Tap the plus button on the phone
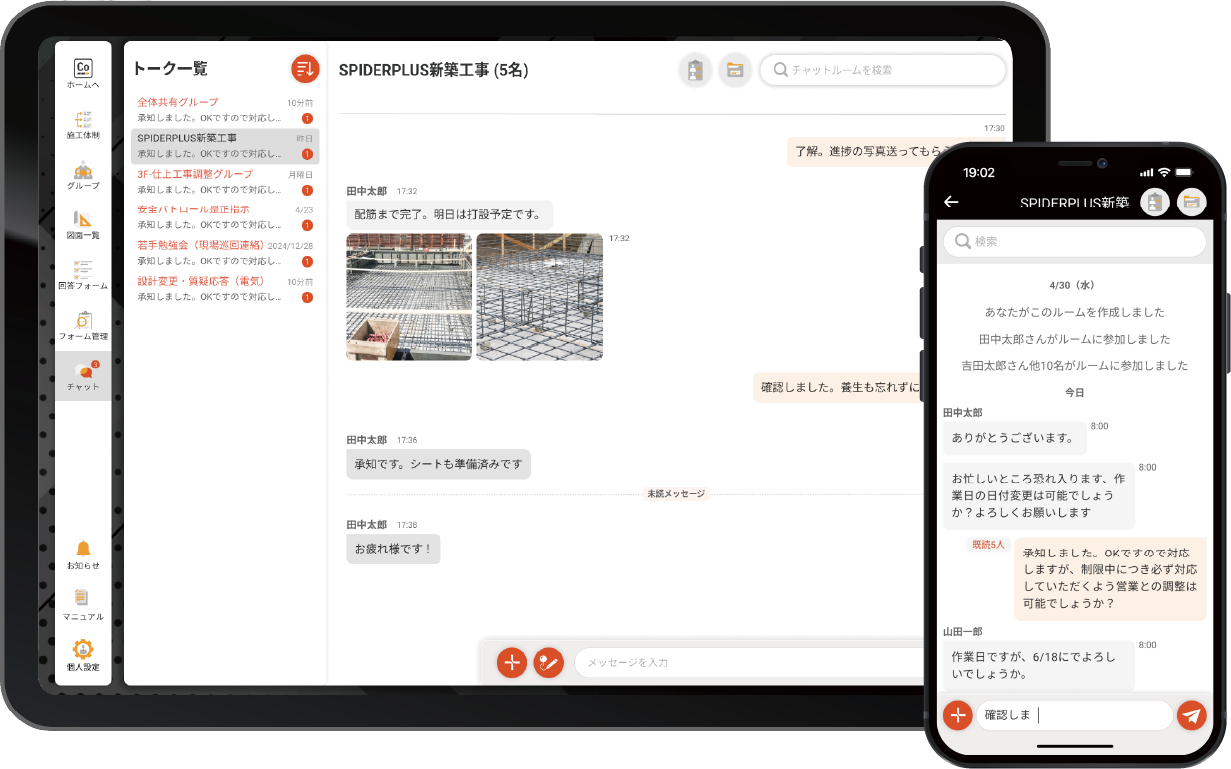1231x769 pixels. tap(958, 715)
